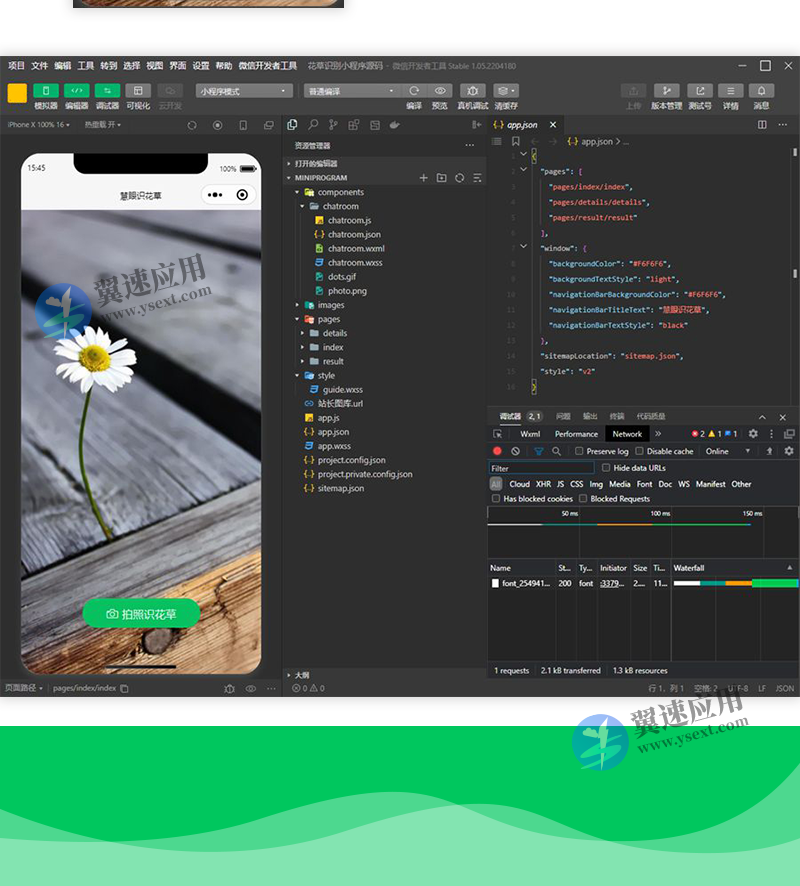Tick the Hide data URLs checkbox
Screen dimensions: 800x886
tap(606, 468)
